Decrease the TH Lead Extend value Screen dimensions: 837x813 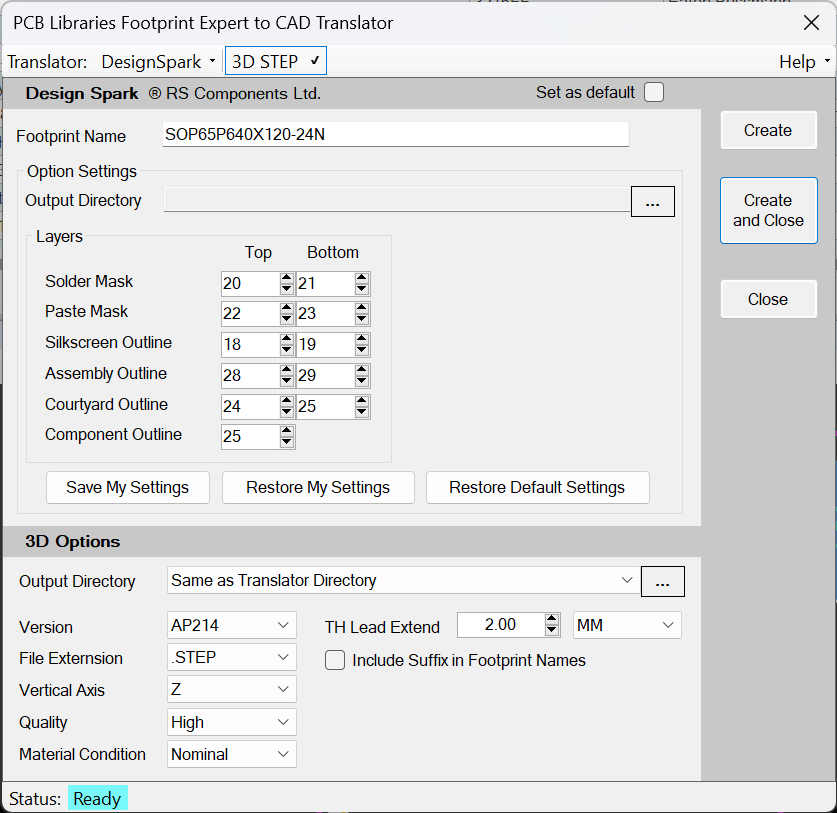coord(552,630)
